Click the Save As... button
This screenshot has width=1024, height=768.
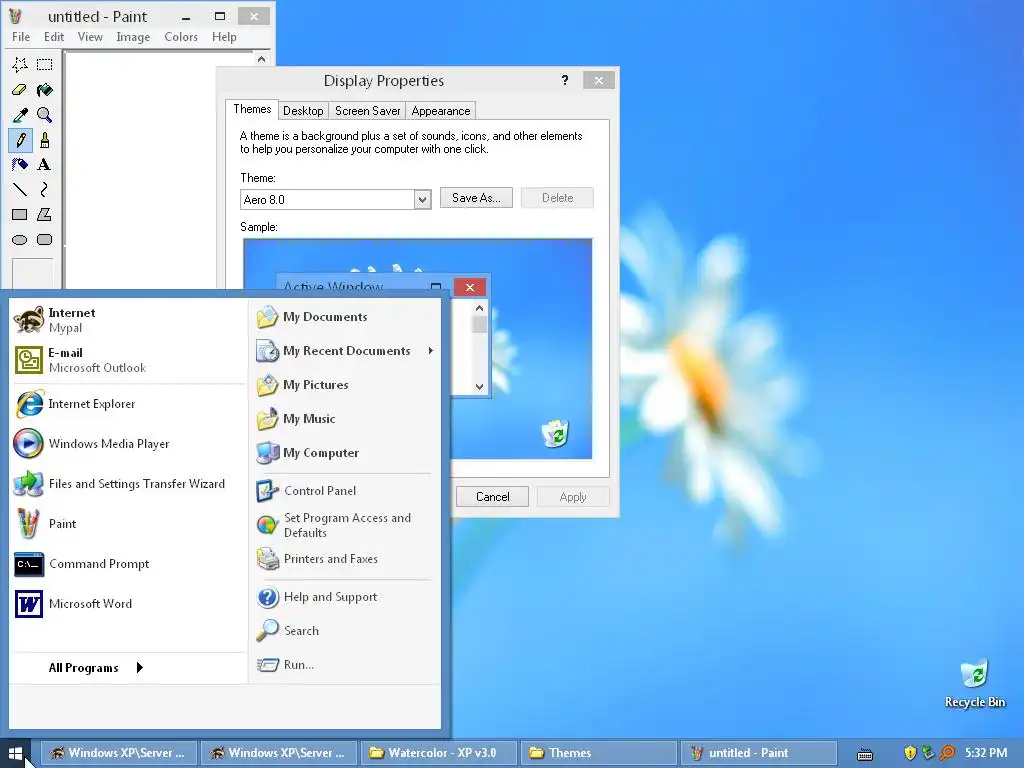[476, 198]
